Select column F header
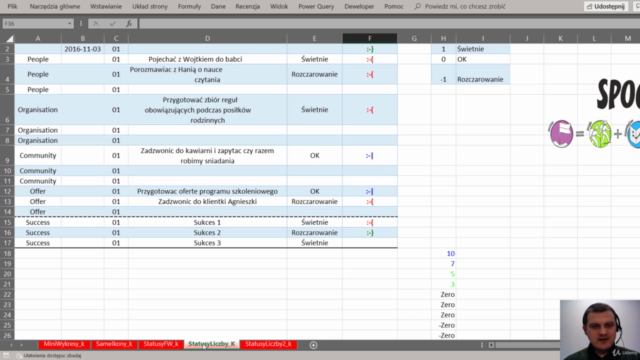Viewport: 640px width, 360px height. pyautogui.click(x=370, y=38)
